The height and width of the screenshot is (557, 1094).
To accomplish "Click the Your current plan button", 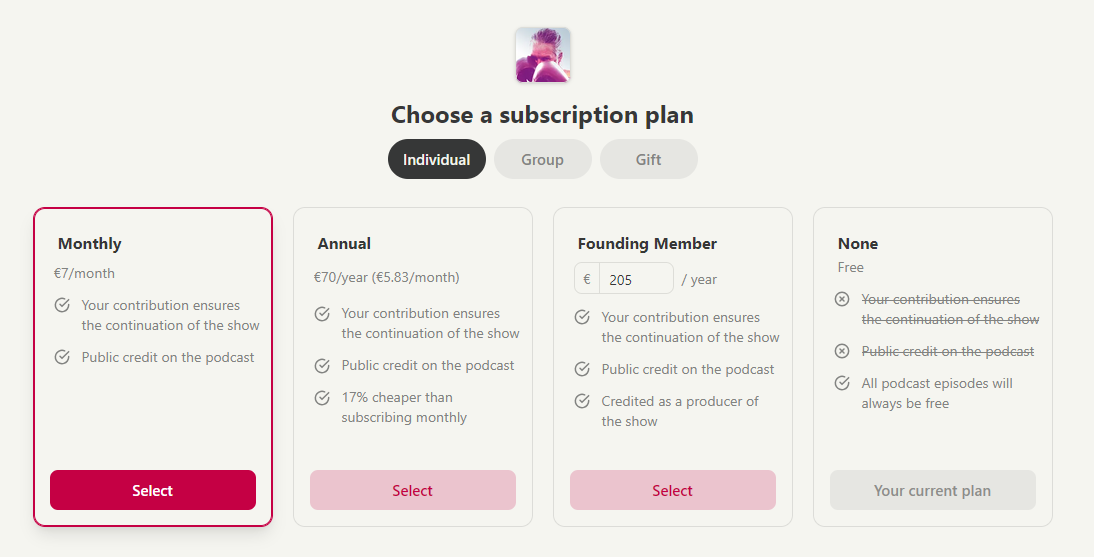I will [933, 490].
